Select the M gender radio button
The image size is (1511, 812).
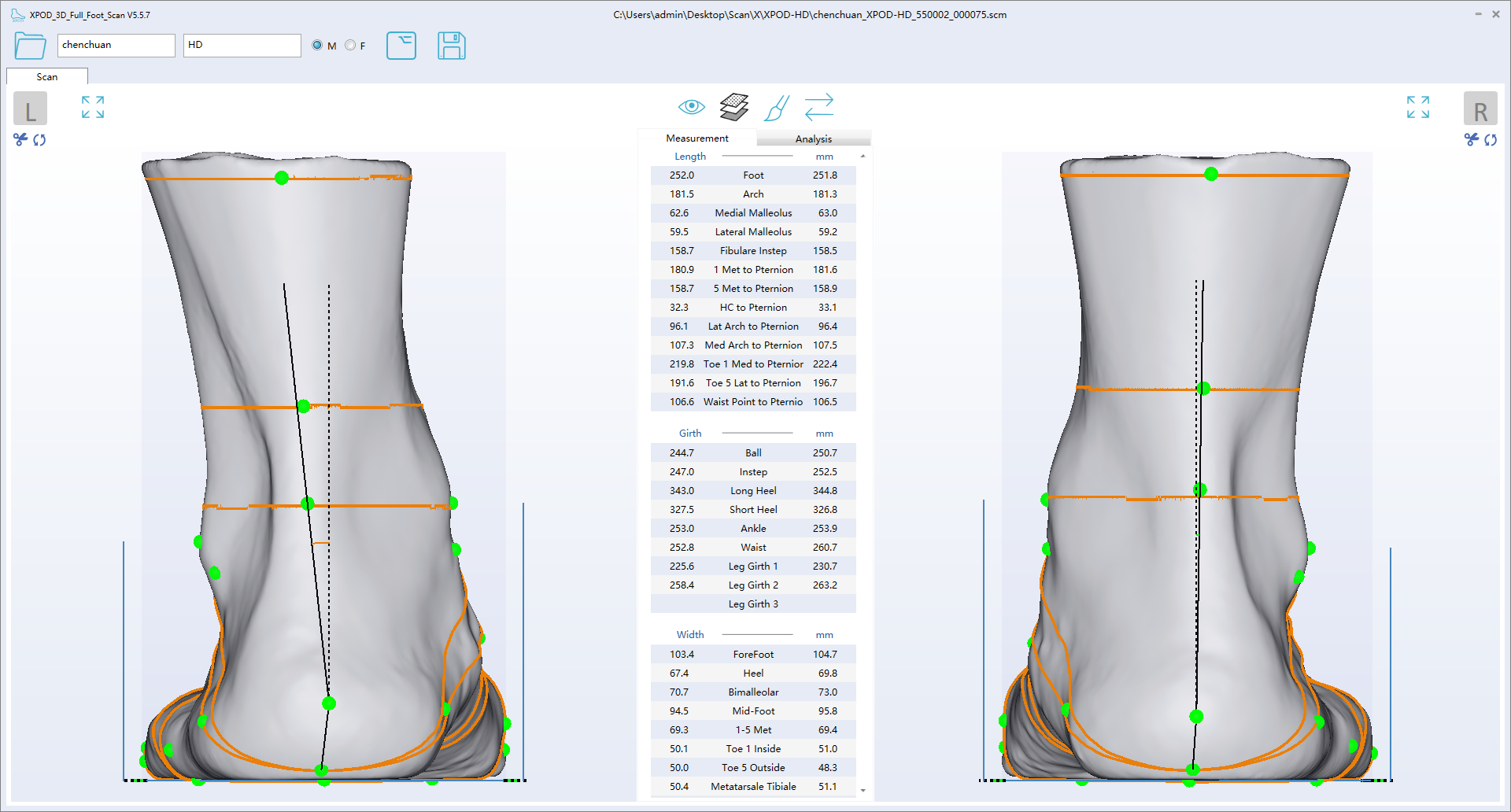point(317,46)
